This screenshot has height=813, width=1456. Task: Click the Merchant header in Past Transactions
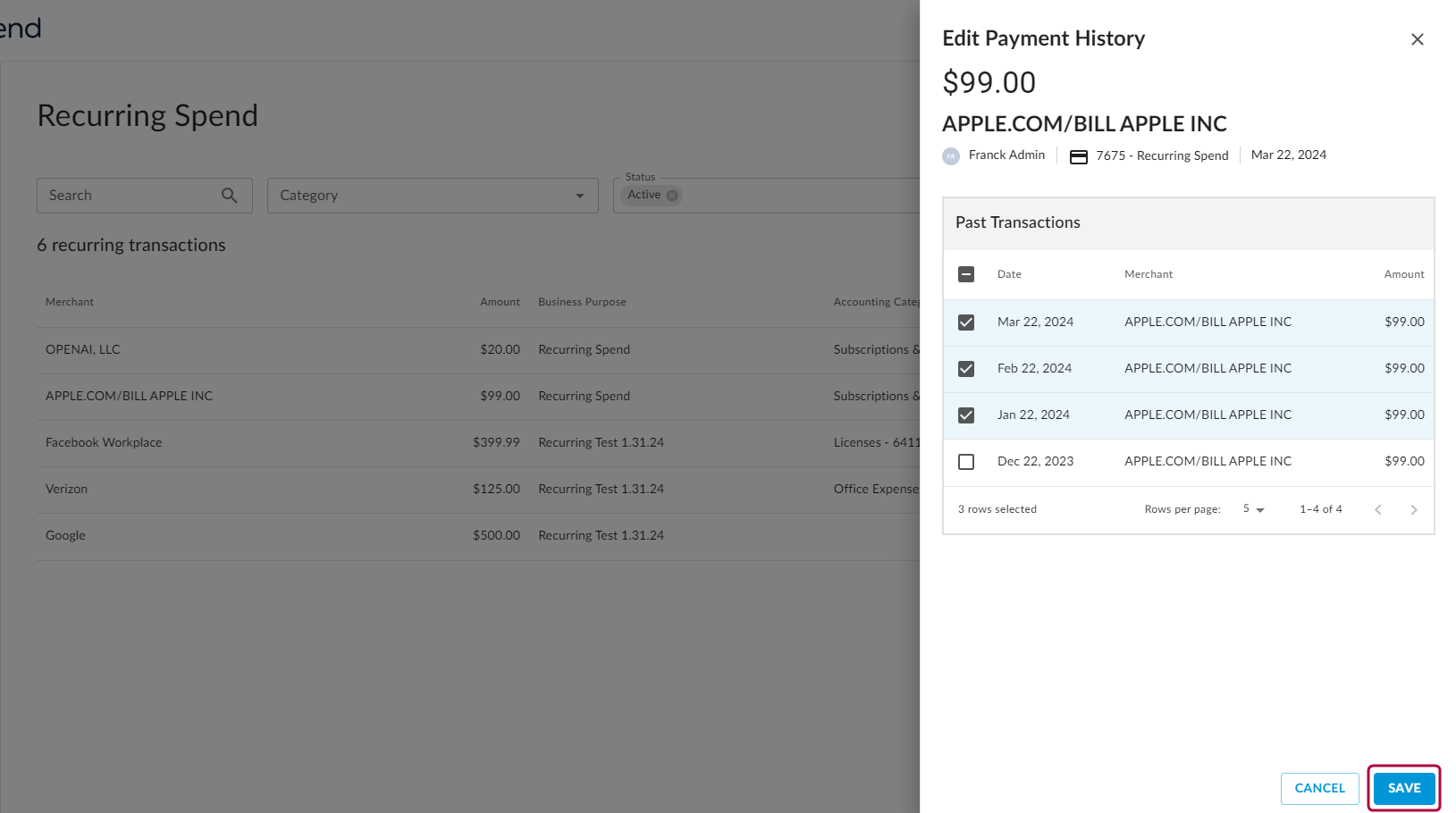pos(1149,274)
